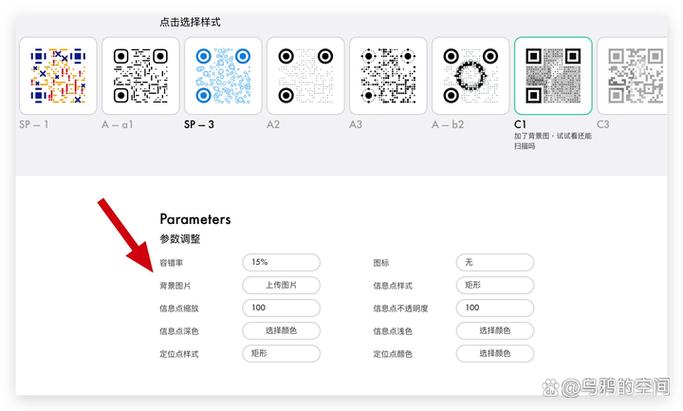Click the 信息点缩放 field with 100
This screenshot has height=411, width=683.
281,308
